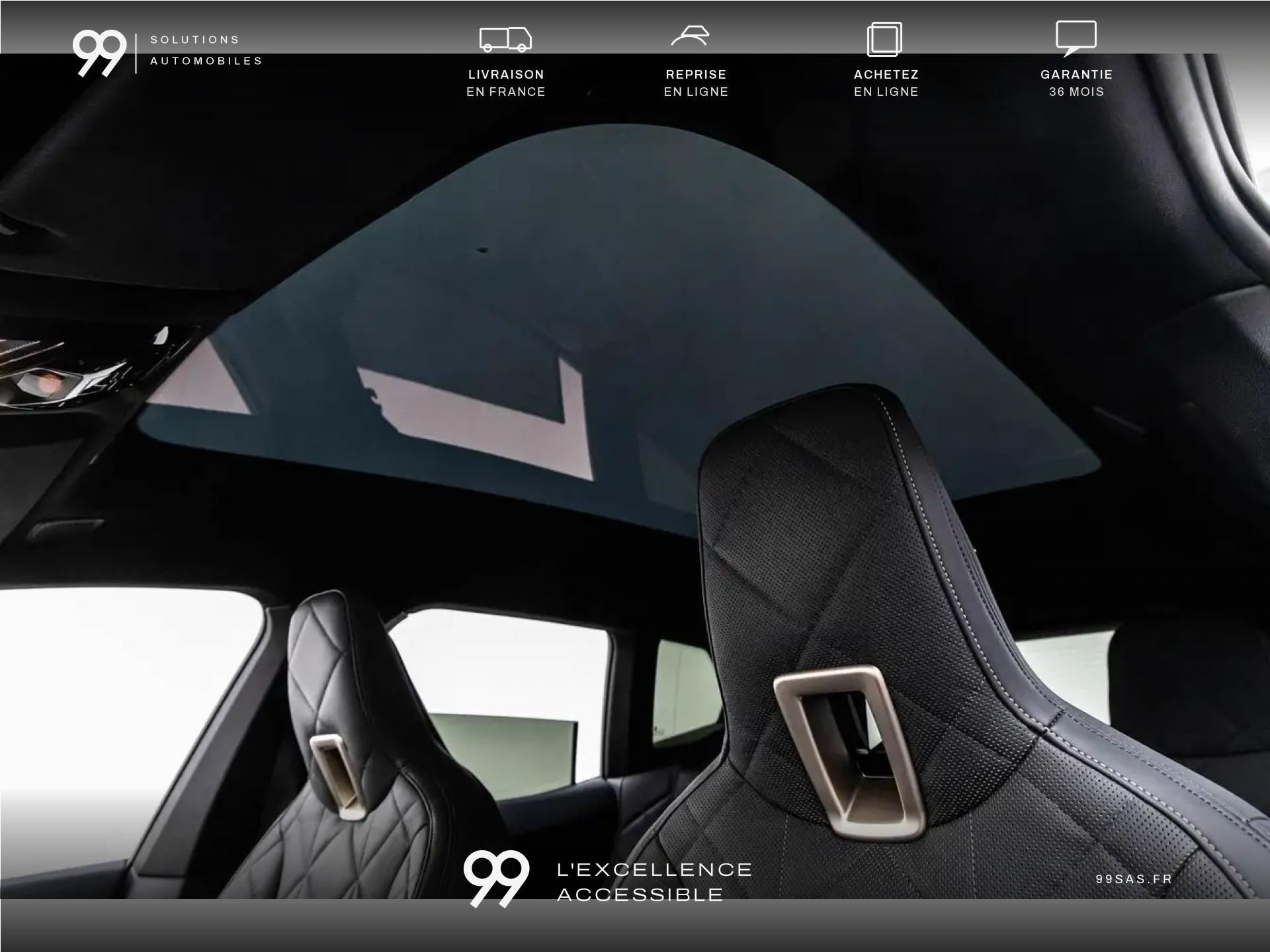Click the delivery truck icon
This screenshot has height=952, width=1270.
505,40
